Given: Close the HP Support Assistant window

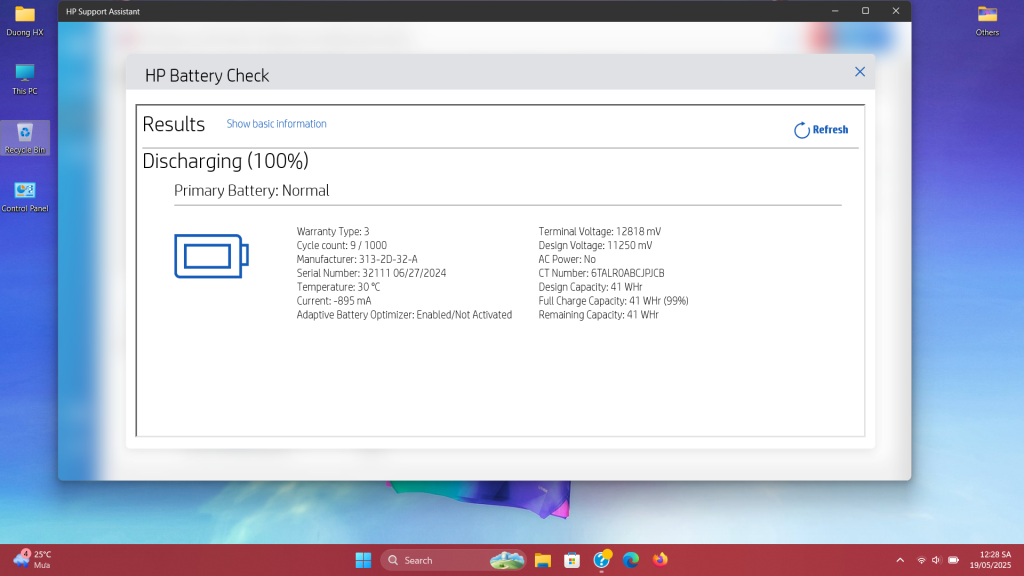Looking at the screenshot, I should click(x=895, y=11).
